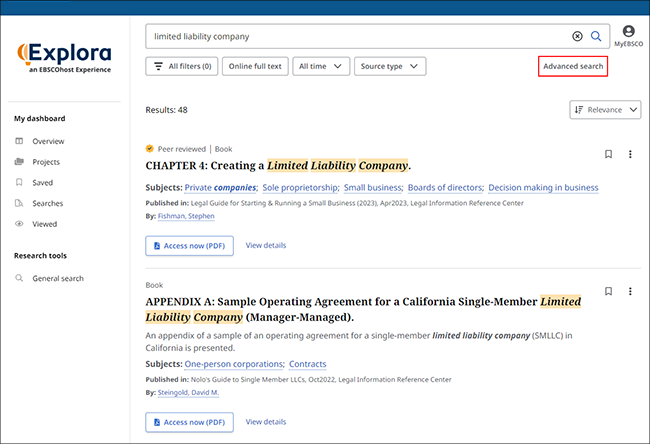Bookmark the CHAPTER 4 result

[608, 154]
